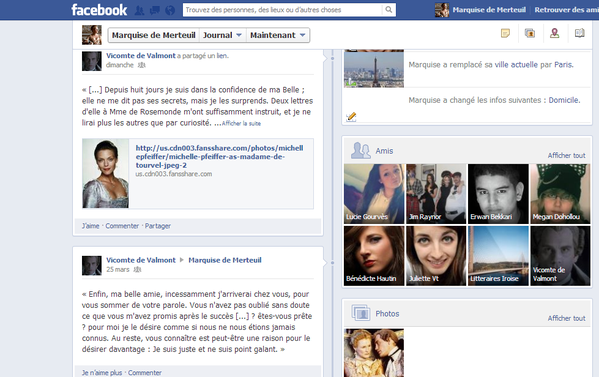
Task: Click Je n'aime plus on the 25 mars post
Action: (x=102, y=372)
